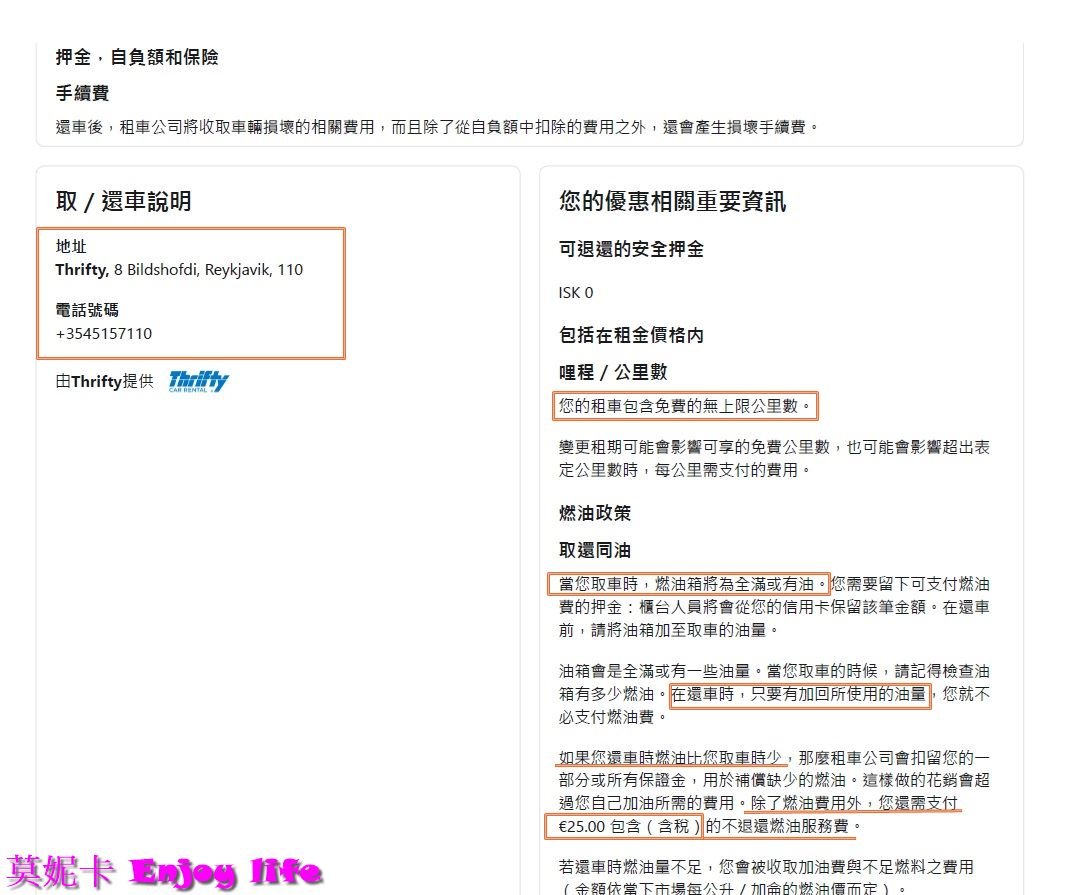
Task: Click the phone number +3545157110
Action: (x=105, y=334)
